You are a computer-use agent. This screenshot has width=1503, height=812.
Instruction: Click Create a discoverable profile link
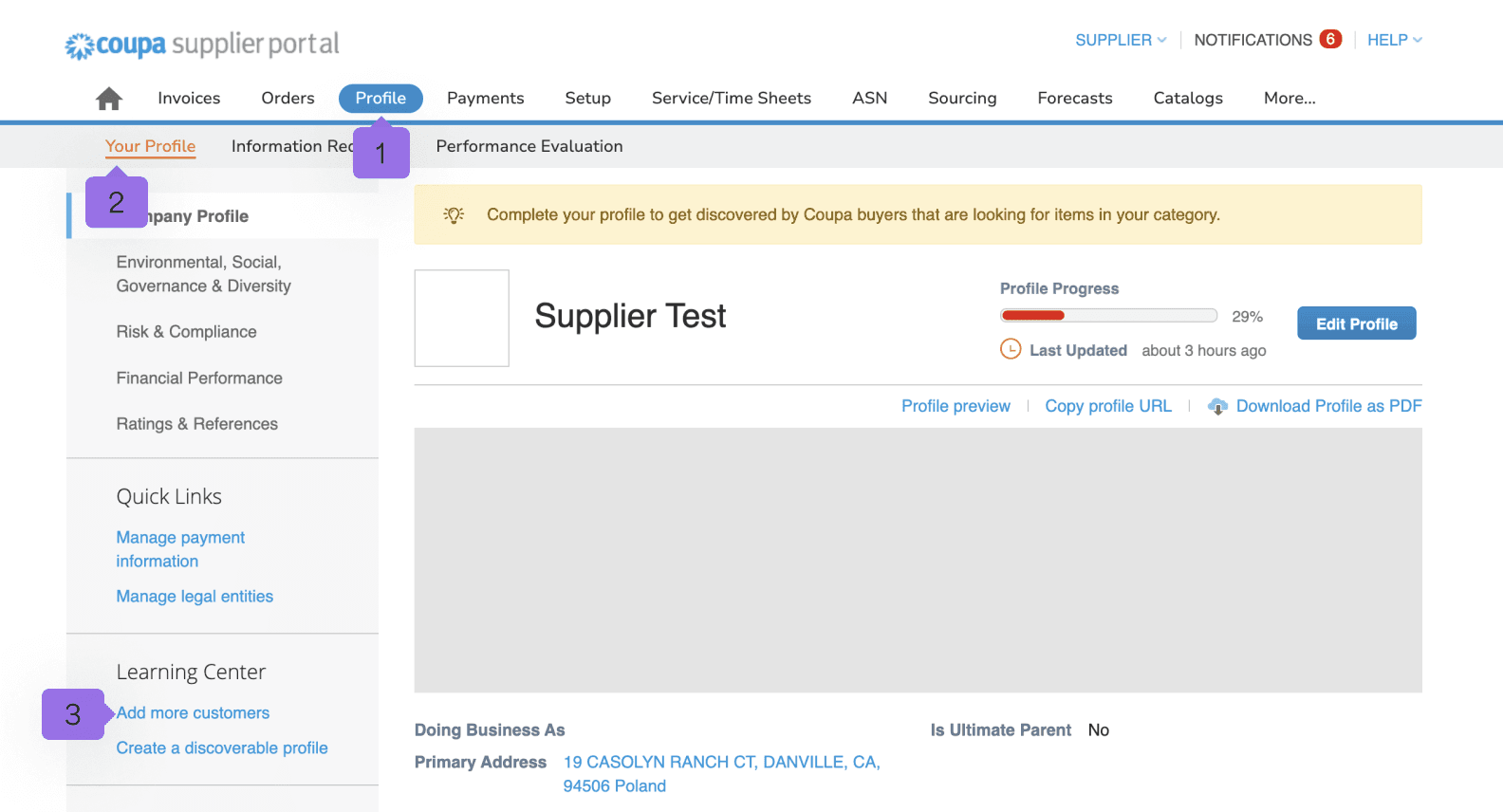pyautogui.click(x=222, y=748)
